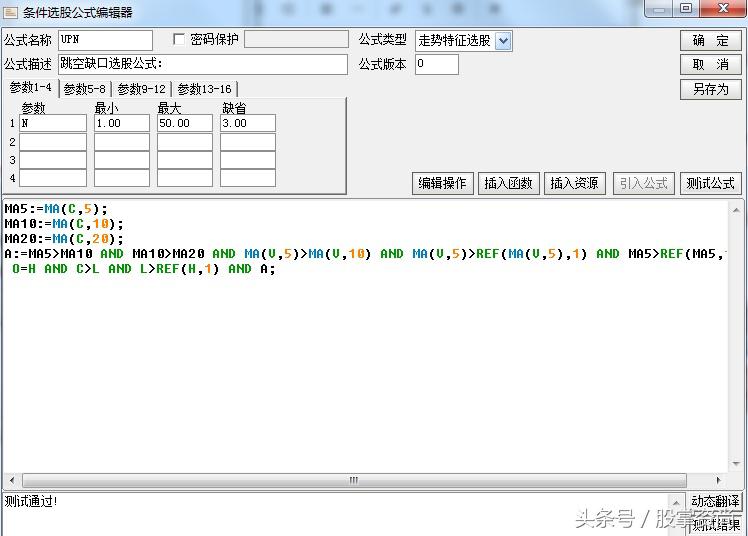Viewport: 748px width, 536px height.
Task: Click the horizontal scrollbar thumb in code editor
Action: tap(353, 480)
